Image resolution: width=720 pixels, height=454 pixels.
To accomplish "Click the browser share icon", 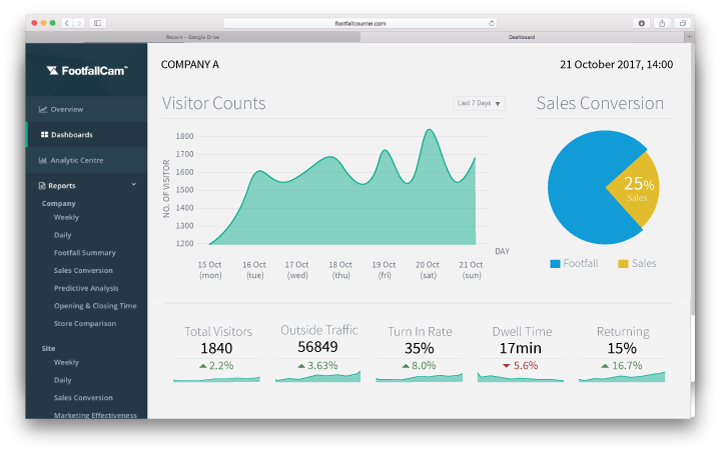I will pyautogui.click(x=662, y=23).
